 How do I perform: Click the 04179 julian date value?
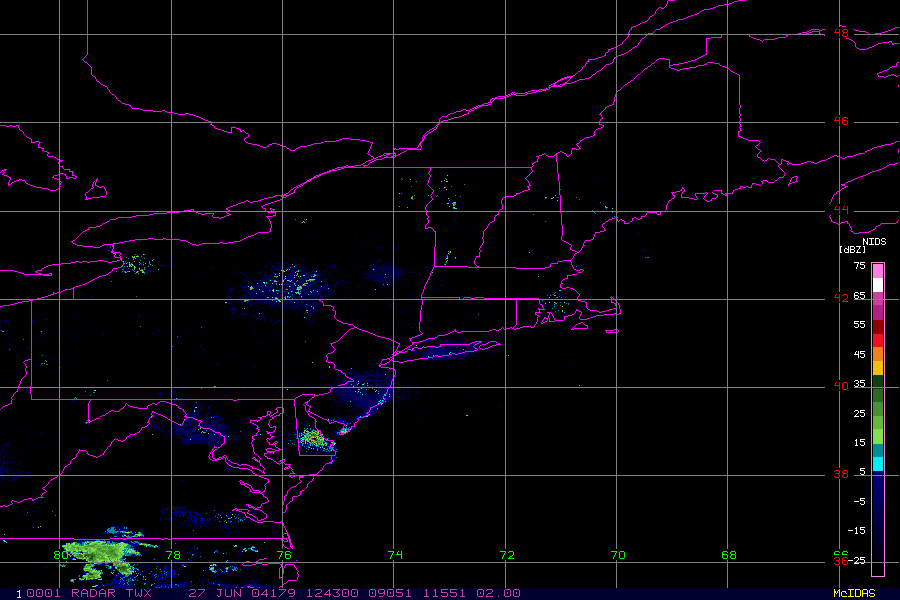point(273,593)
